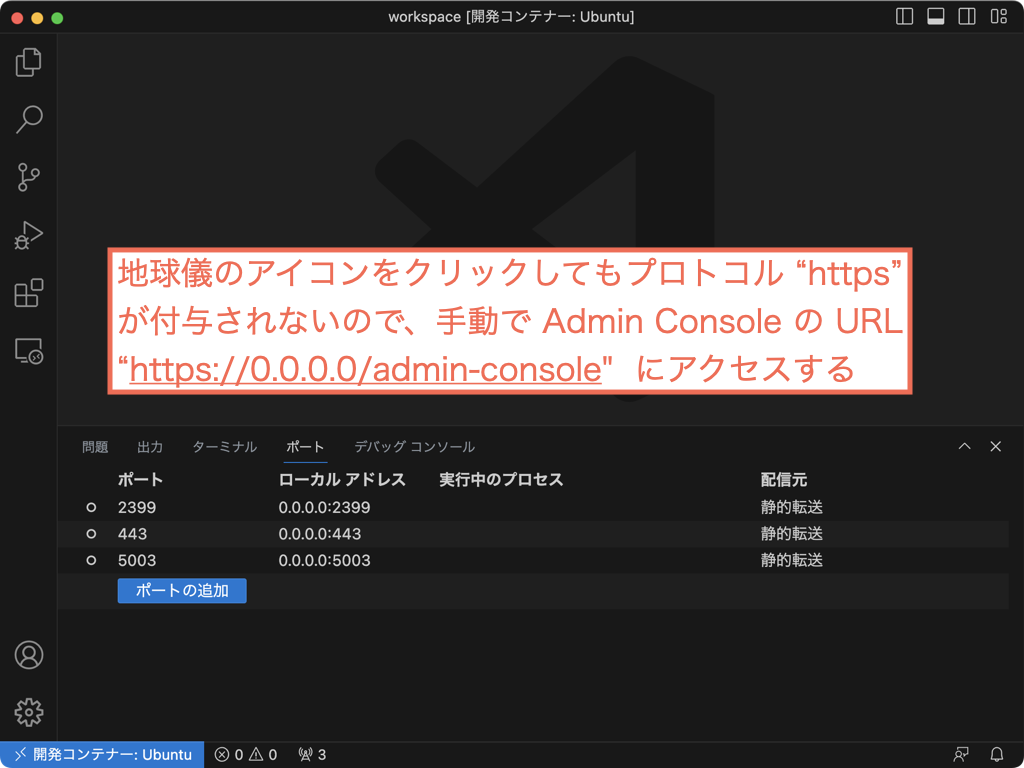Select the ポート tab
Image resolution: width=1024 pixels, height=768 pixels.
coord(306,447)
